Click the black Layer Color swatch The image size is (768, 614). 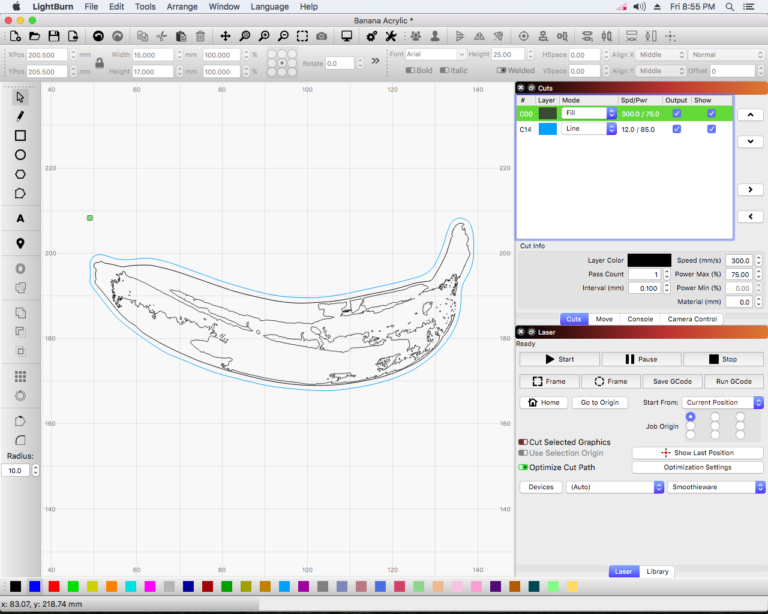click(x=649, y=260)
